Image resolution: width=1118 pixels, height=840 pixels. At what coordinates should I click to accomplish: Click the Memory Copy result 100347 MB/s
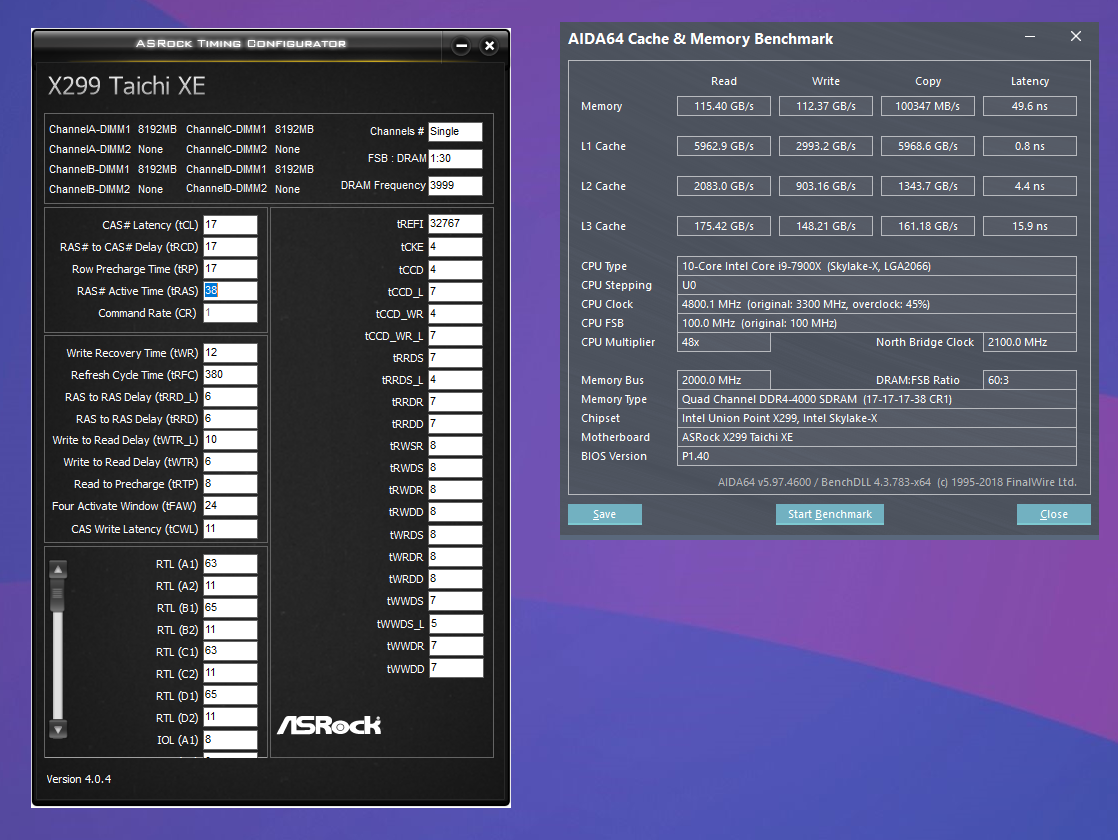pos(928,106)
